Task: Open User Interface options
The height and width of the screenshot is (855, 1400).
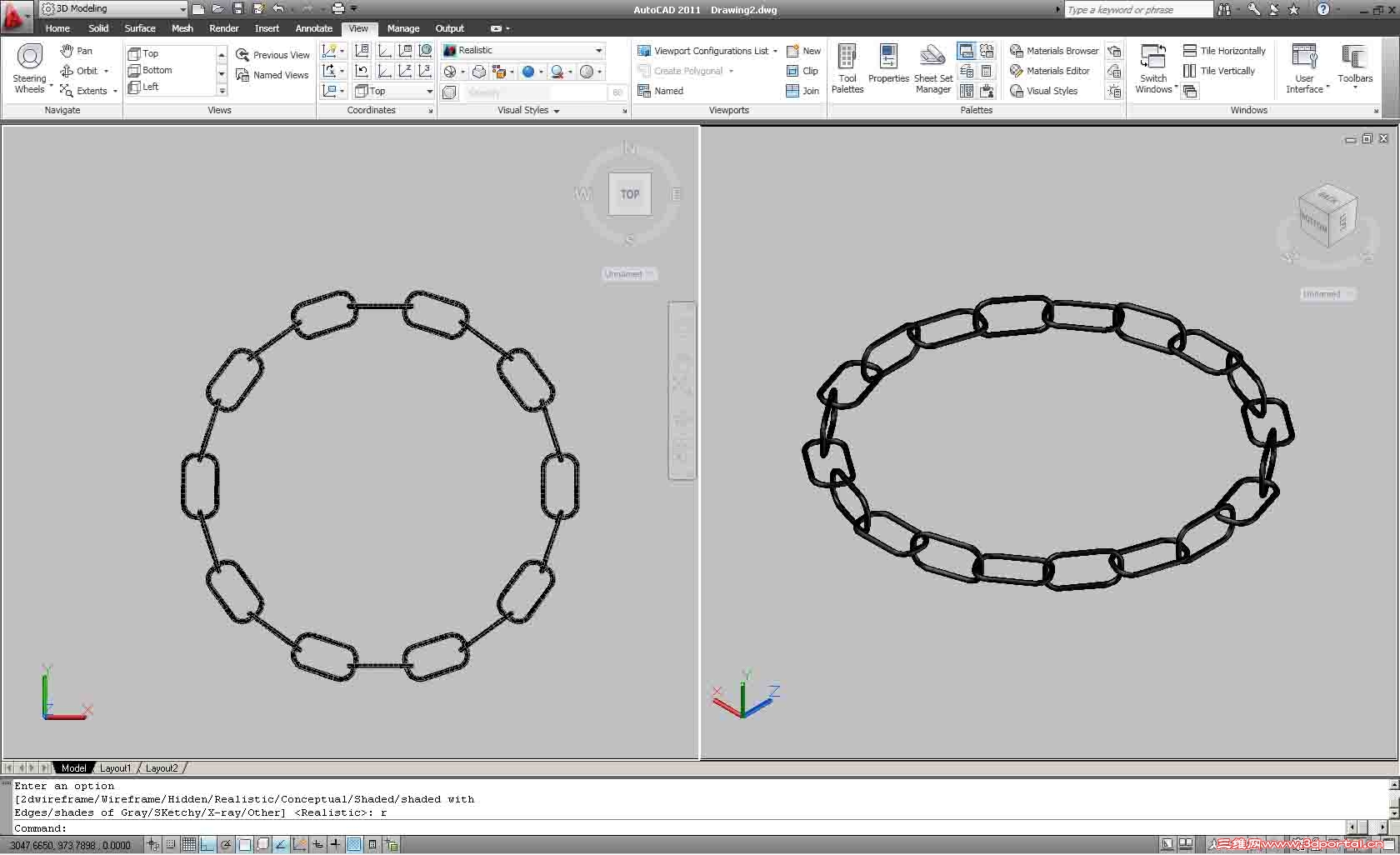Action: [x=1305, y=68]
